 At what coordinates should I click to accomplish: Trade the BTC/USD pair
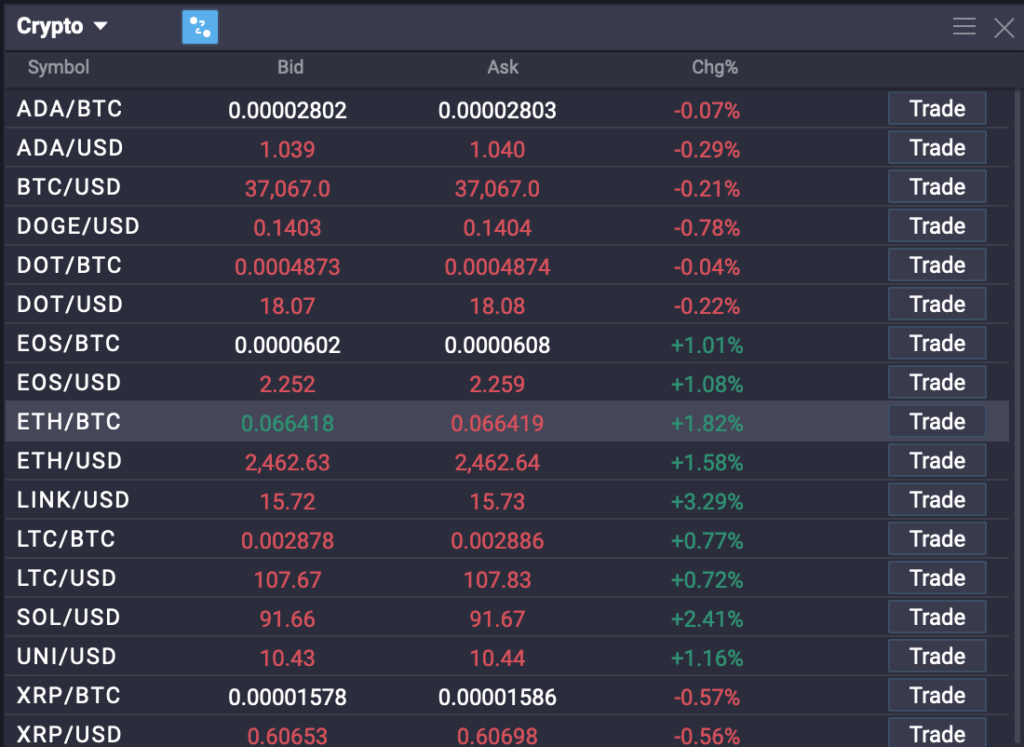(x=936, y=186)
